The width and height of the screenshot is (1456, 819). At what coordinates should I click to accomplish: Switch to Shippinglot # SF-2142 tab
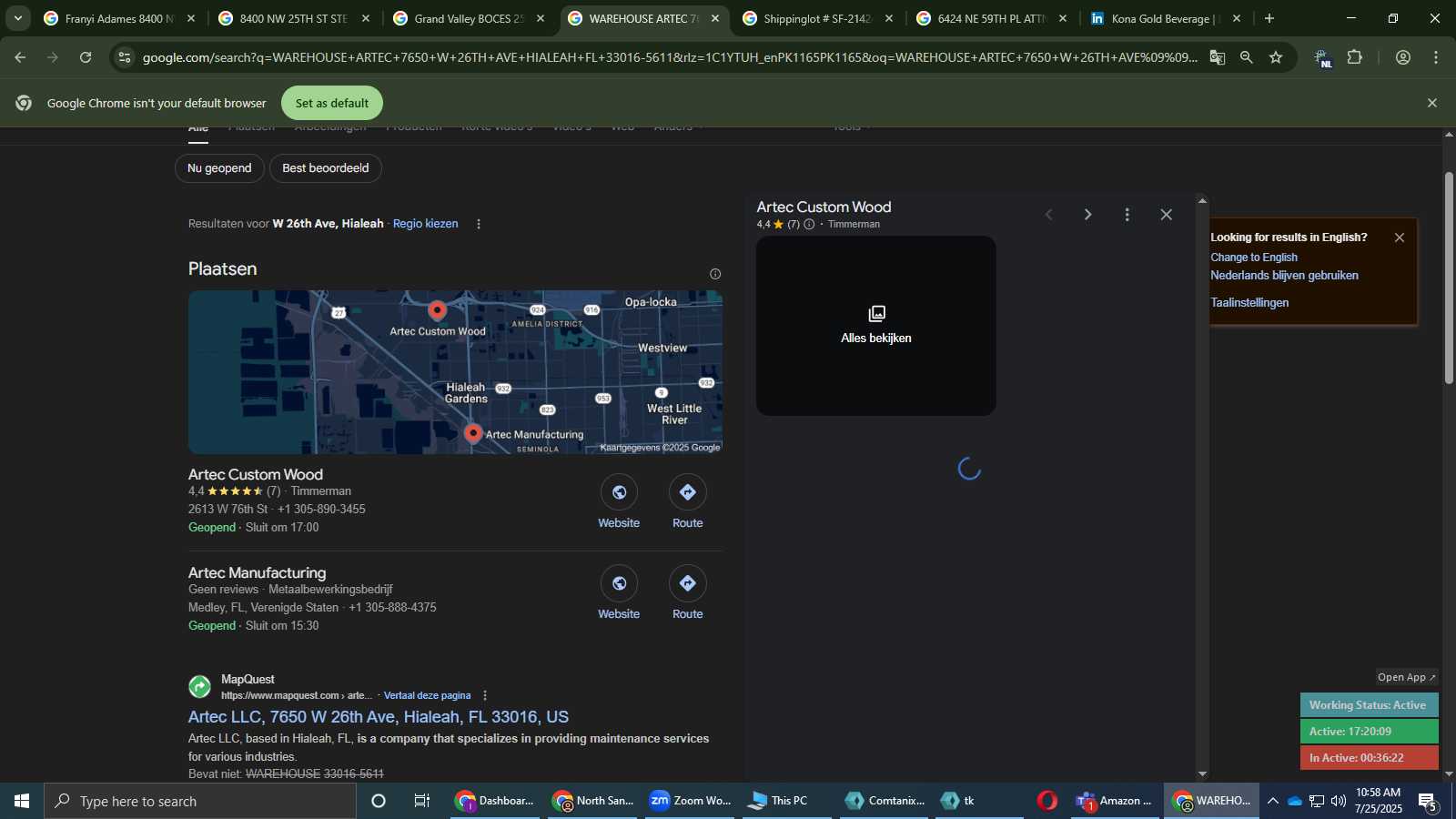(818, 18)
